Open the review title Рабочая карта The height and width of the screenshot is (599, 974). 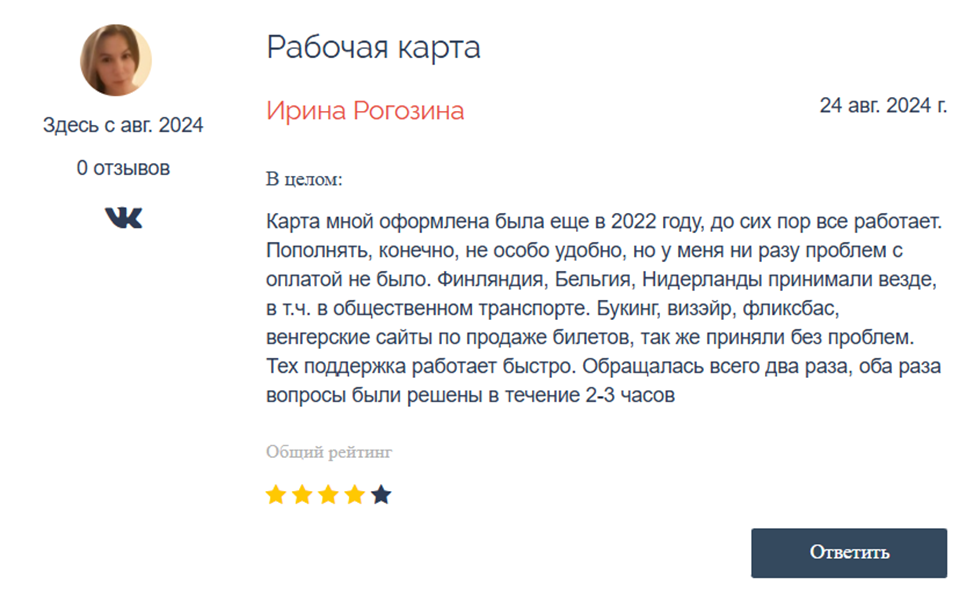[x=373, y=47]
